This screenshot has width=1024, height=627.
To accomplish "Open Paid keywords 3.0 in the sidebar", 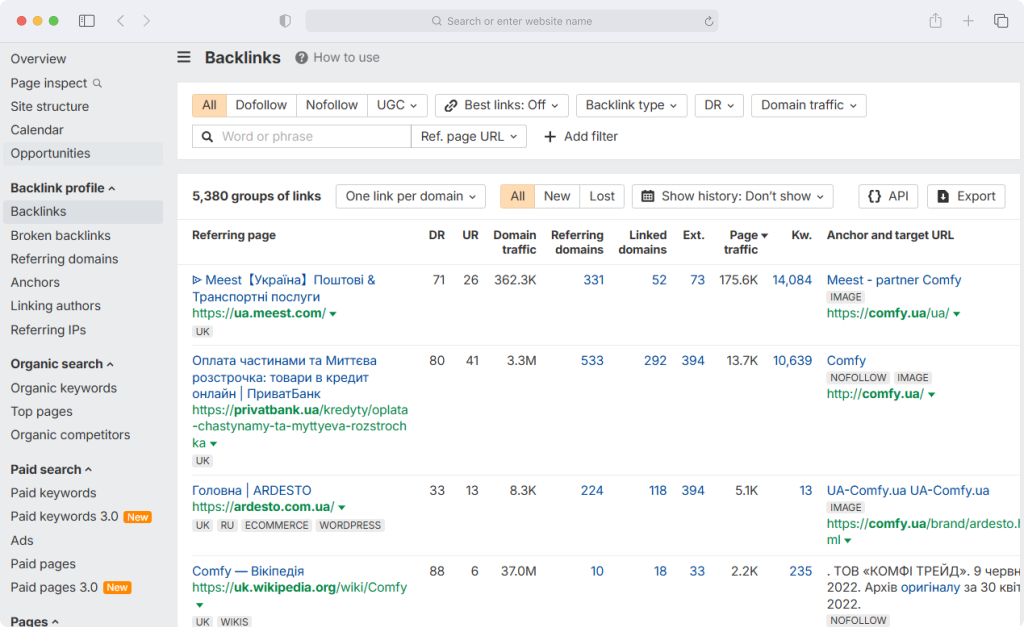I will click(x=64, y=517).
